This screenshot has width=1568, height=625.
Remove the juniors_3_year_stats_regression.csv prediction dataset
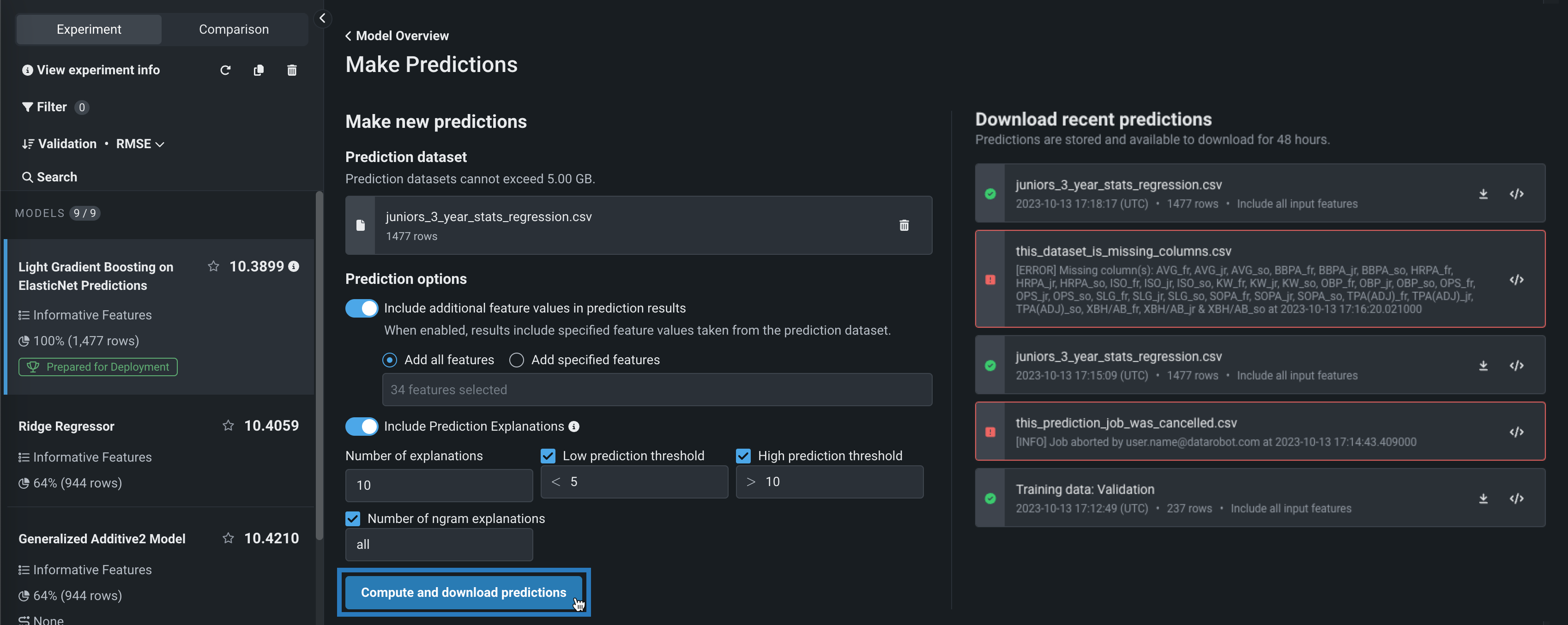pos(904,226)
